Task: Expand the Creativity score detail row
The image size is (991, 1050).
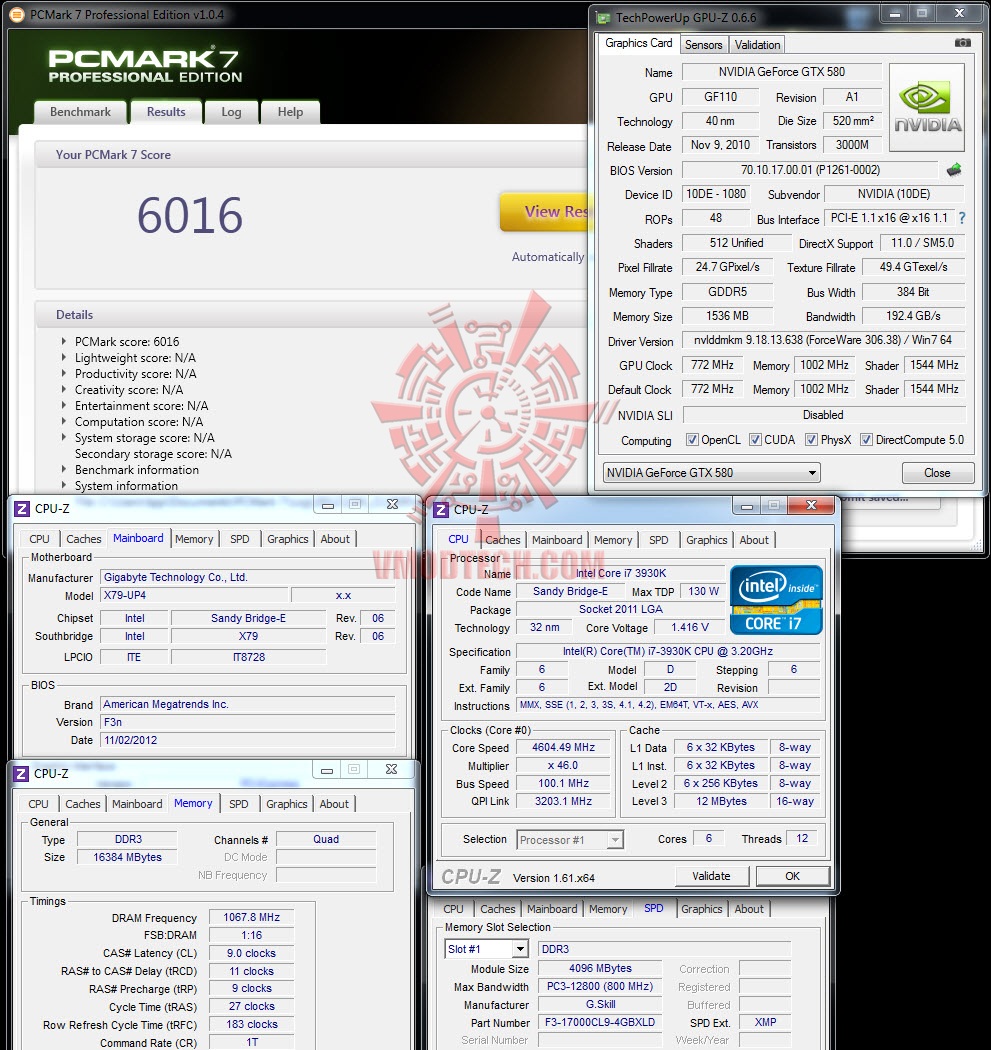Action: click(64, 390)
